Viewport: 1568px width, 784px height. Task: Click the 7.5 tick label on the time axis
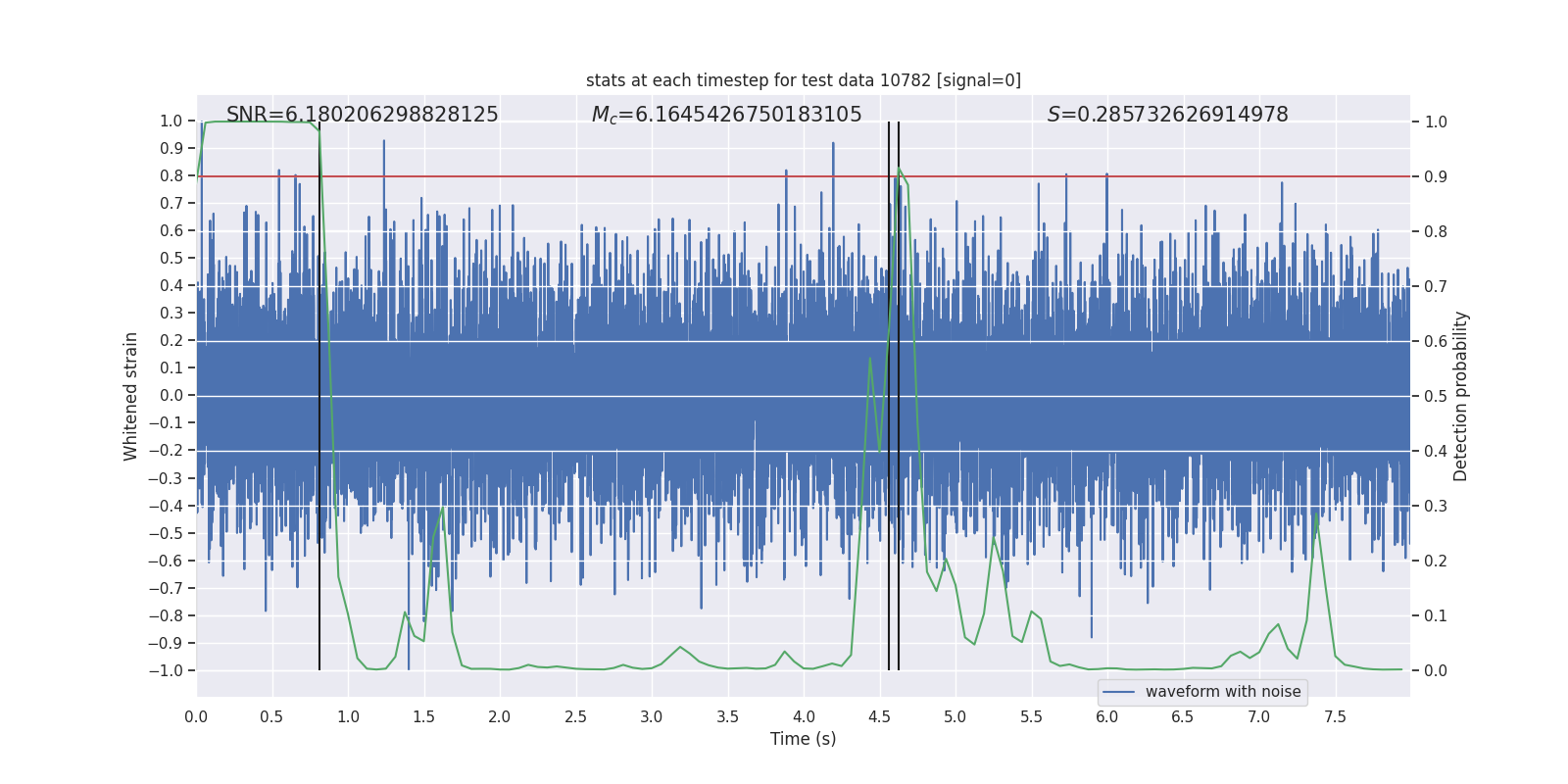1335,716
